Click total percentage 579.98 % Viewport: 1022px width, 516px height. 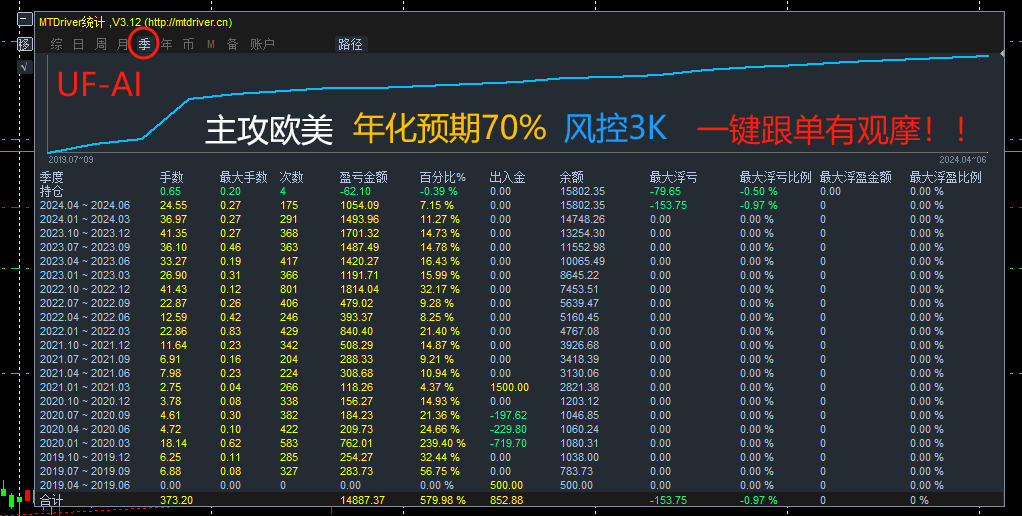click(x=443, y=500)
